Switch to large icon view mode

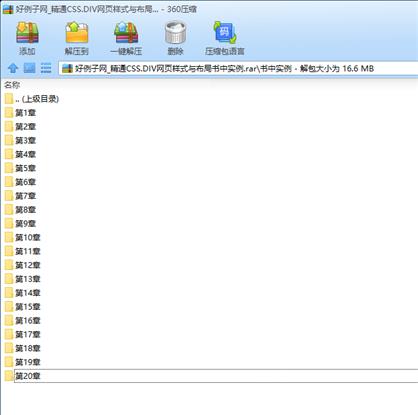(29, 68)
